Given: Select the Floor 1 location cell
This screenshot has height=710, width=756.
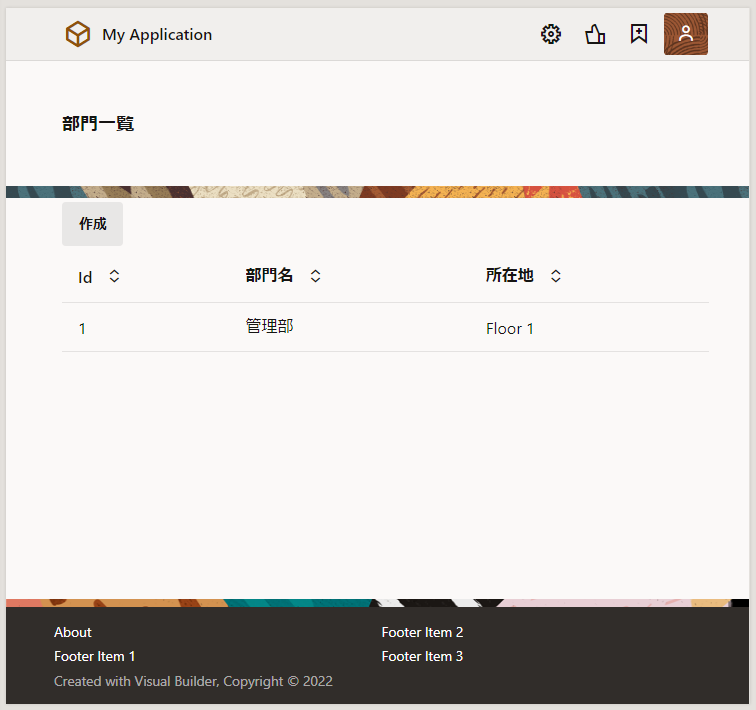Looking at the screenshot, I should coord(510,328).
